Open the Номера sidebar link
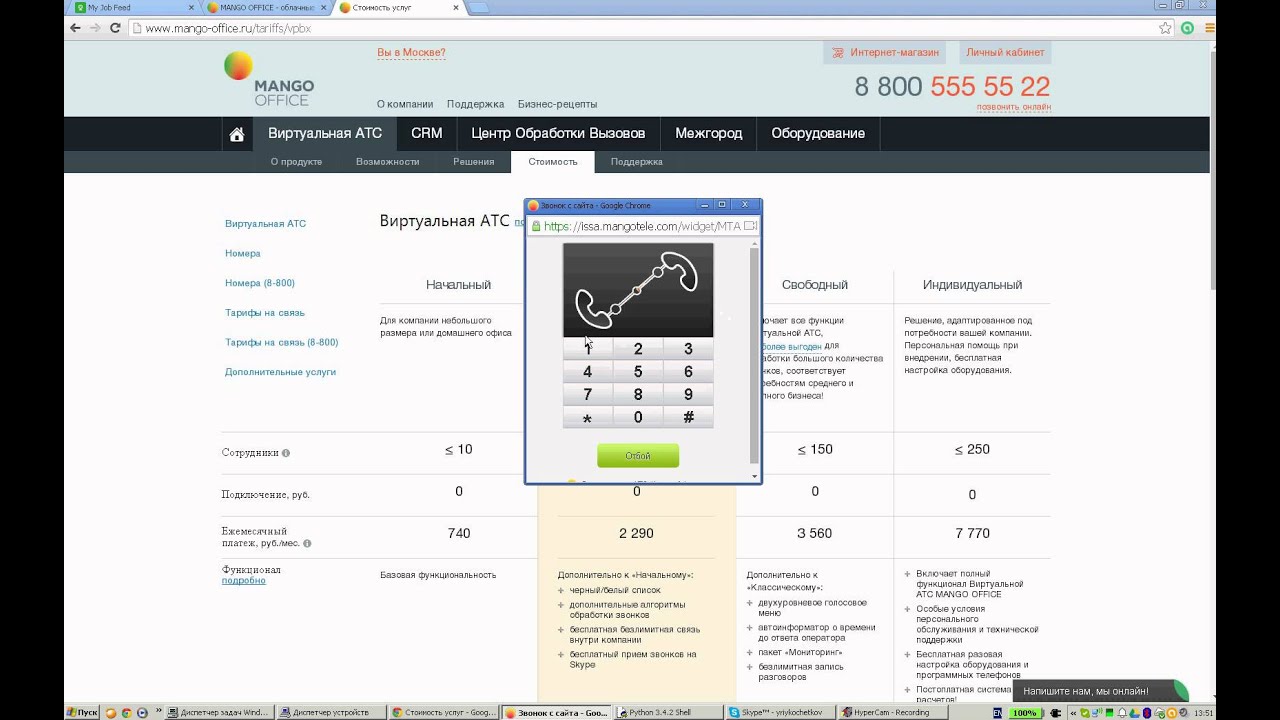 (x=243, y=254)
